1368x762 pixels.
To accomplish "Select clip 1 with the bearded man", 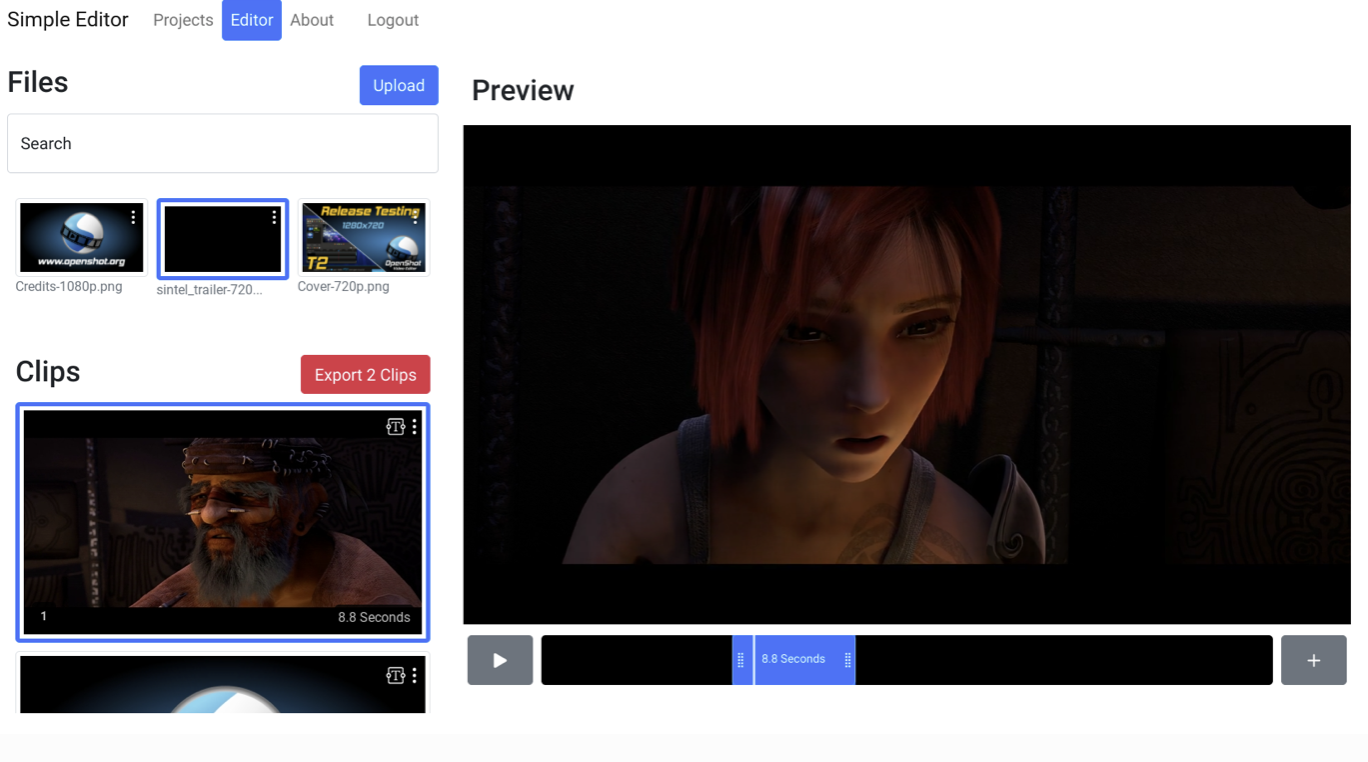I will coord(223,523).
